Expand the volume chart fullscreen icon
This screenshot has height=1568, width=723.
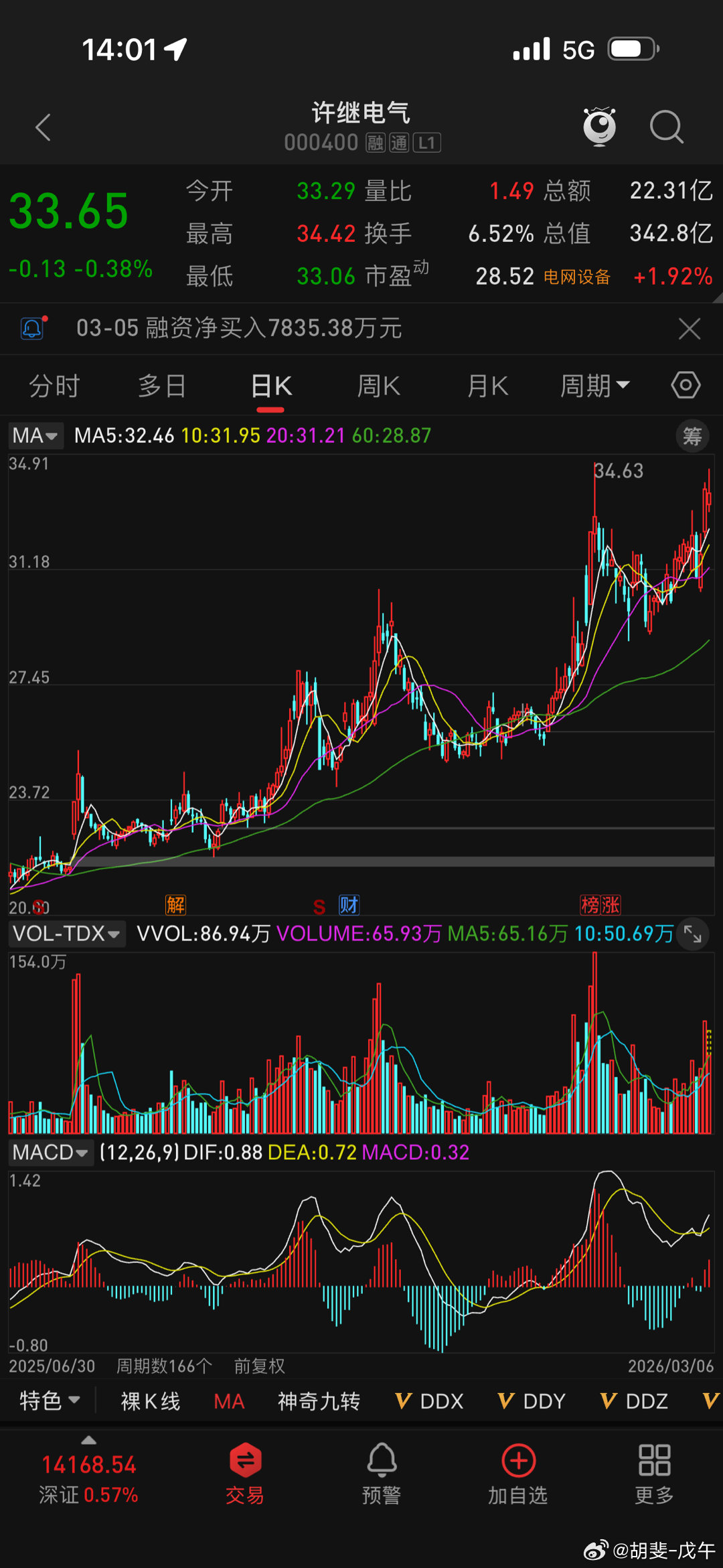click(x=693, y=933)
